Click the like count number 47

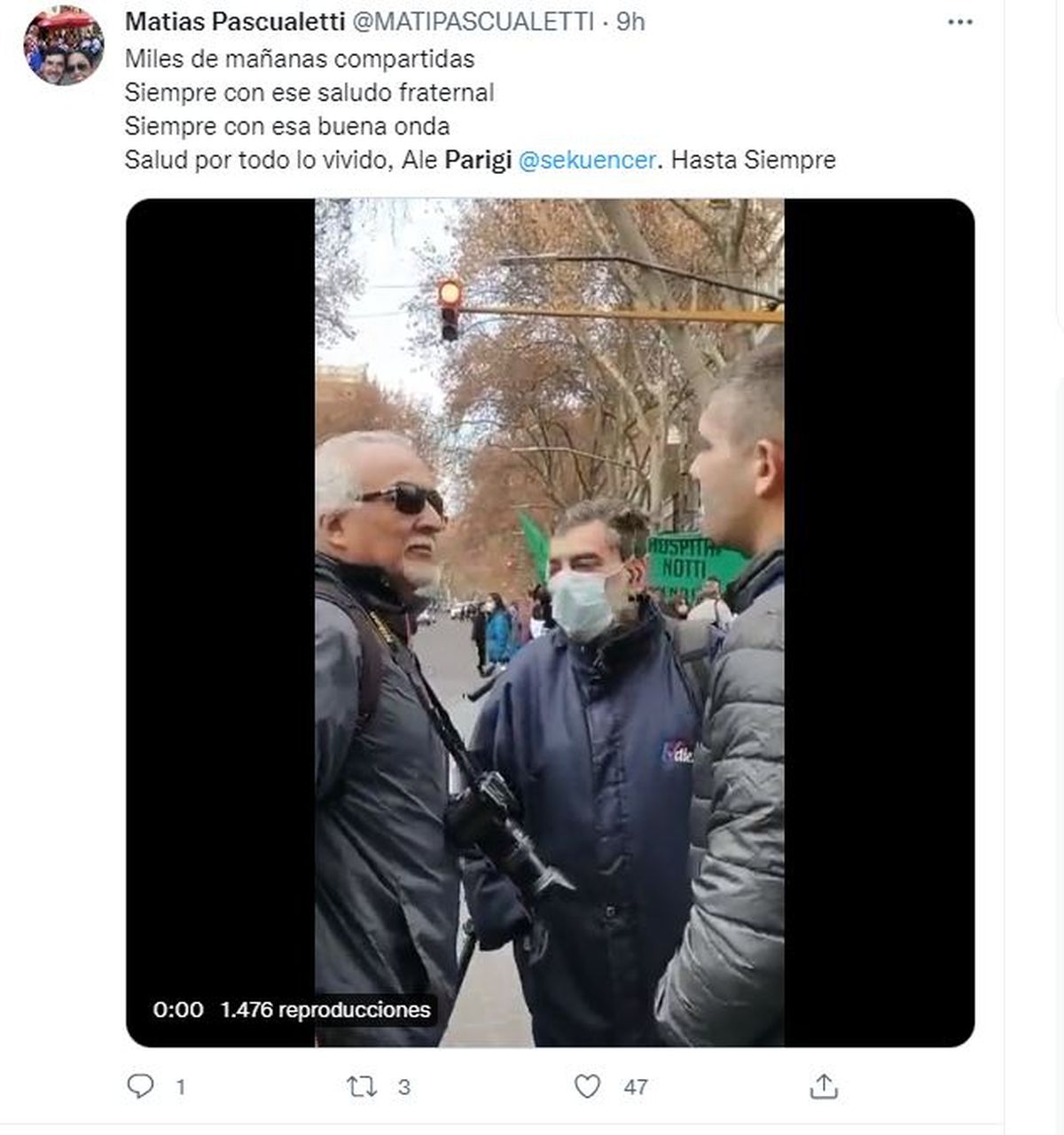[x=636, y=1087]
